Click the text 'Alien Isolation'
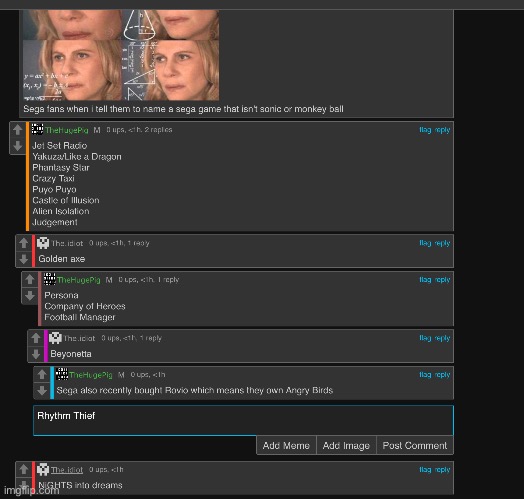 coord(61,211)
